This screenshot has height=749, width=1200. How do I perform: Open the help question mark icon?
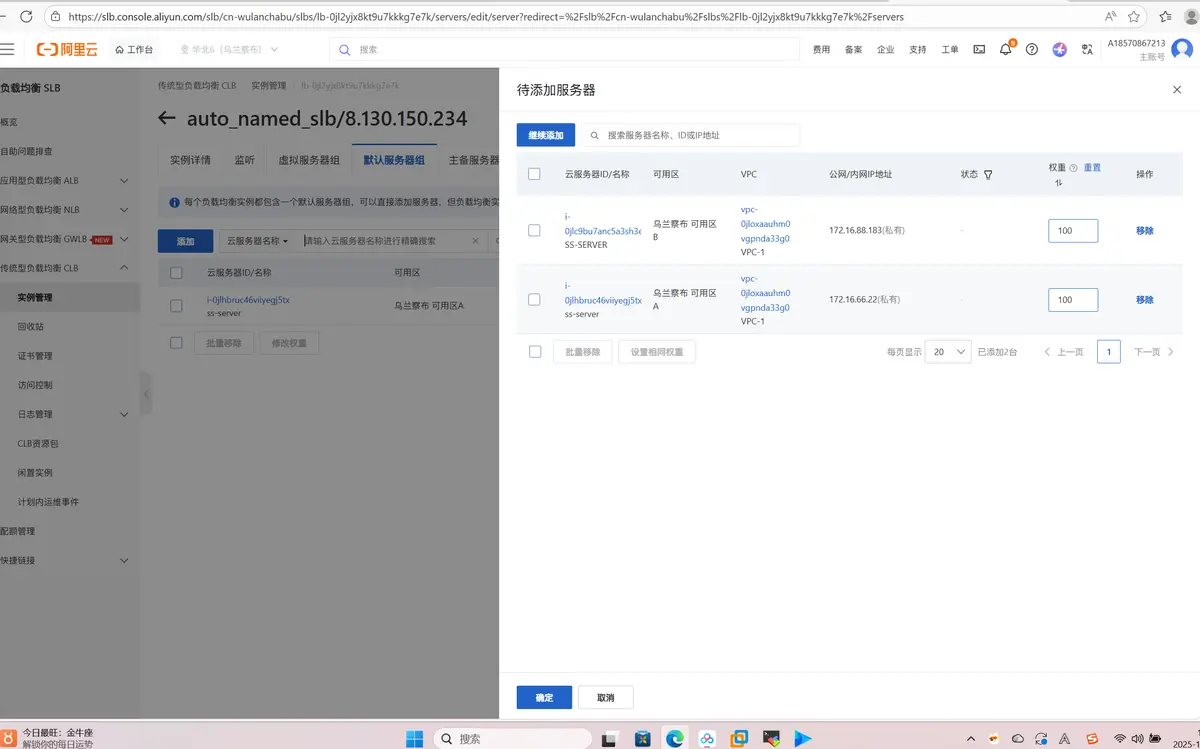pyautogui.click(x=1032, y=49)
